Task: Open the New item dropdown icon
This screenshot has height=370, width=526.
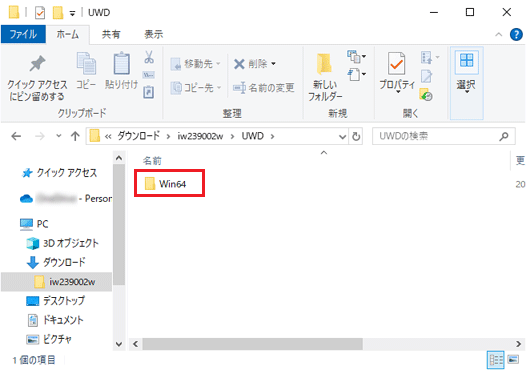Action: pos(356,56)
